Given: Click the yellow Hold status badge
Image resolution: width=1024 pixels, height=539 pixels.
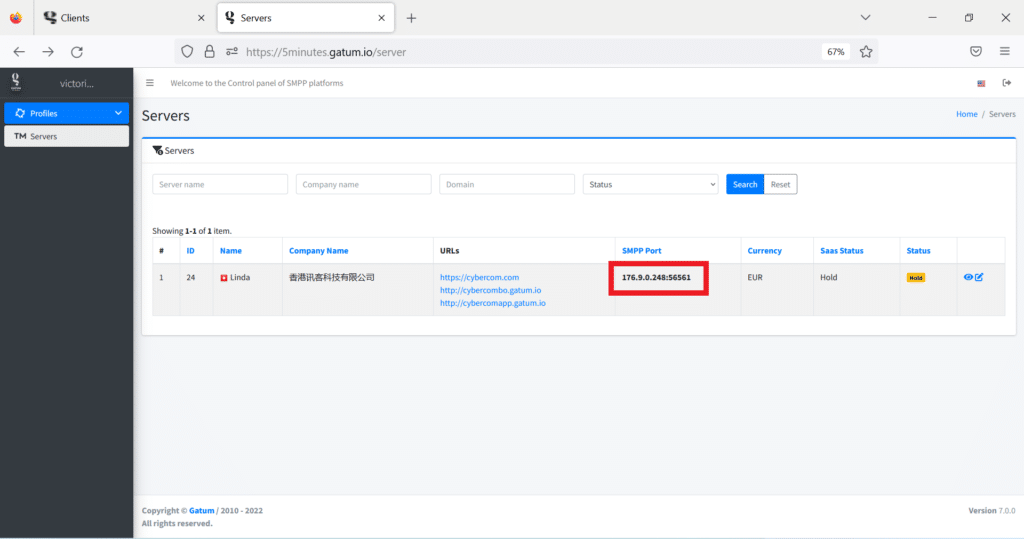Looking at the screenshot, I should click(916, 278).
